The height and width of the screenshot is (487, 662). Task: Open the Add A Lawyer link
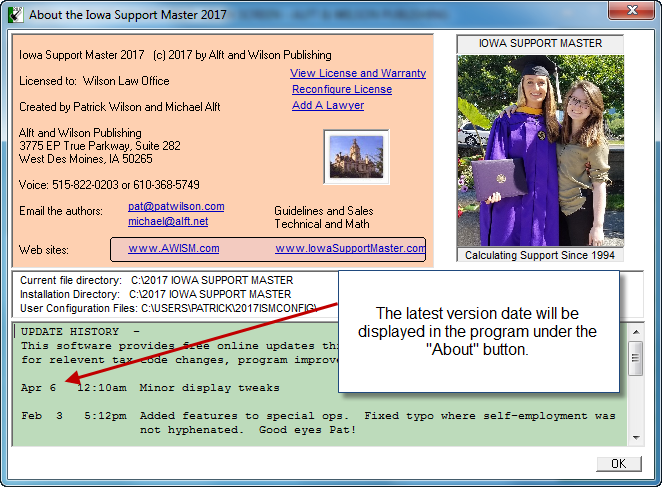[328, 105]
